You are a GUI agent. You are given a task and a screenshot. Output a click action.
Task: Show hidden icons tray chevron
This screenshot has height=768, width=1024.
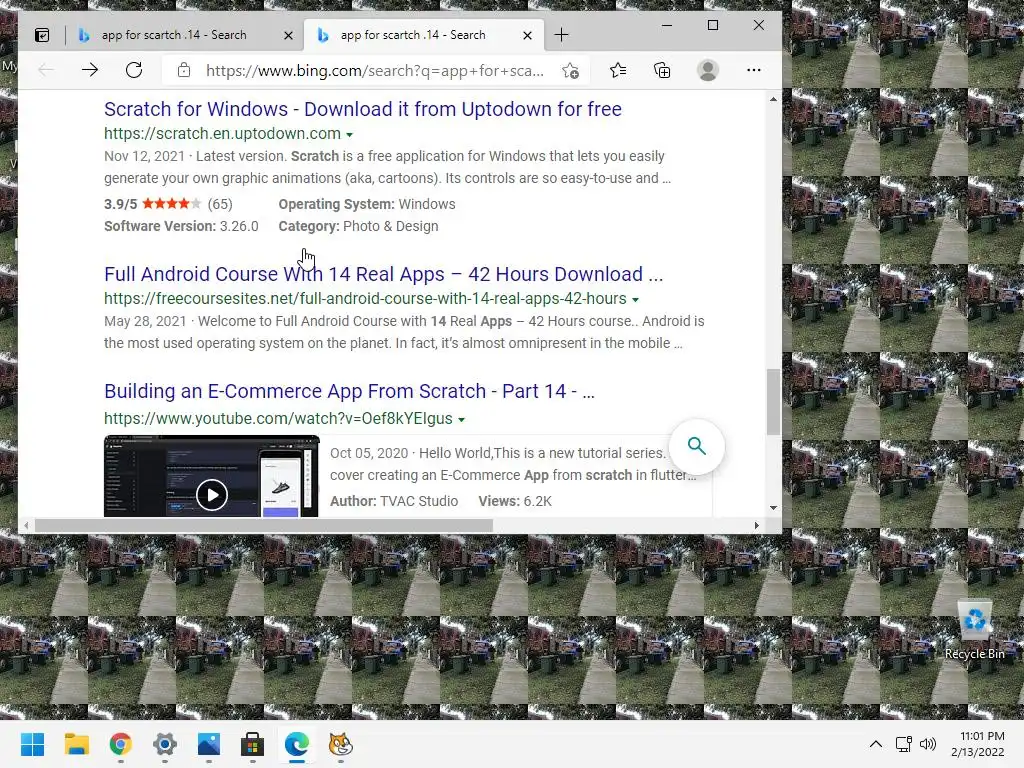(x=876, y=744)
